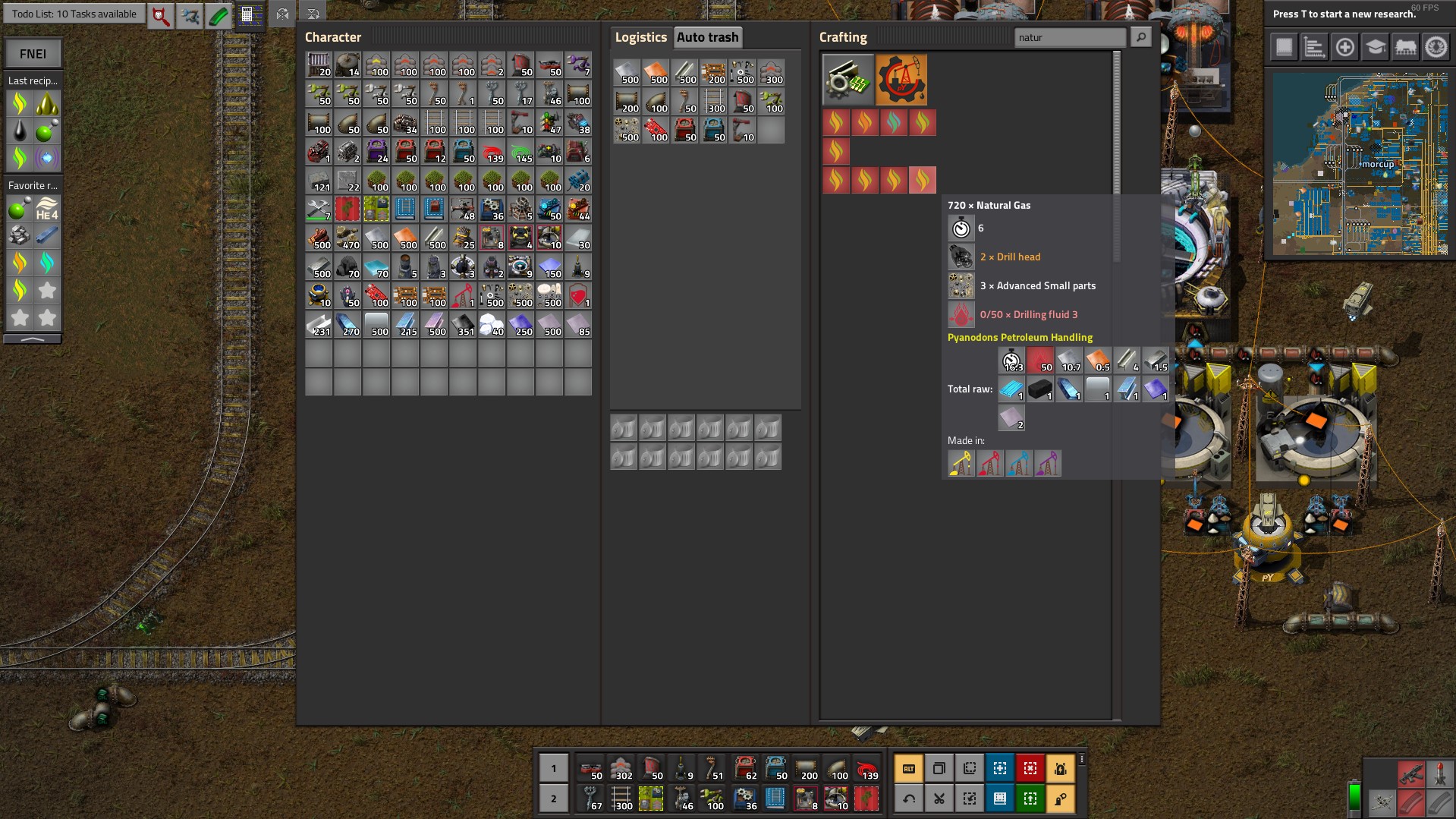The width and height of the screenshot is (1456, 819).
Task: Click the green belt shortcut icon at top
Action: click(x=219, y=15)
